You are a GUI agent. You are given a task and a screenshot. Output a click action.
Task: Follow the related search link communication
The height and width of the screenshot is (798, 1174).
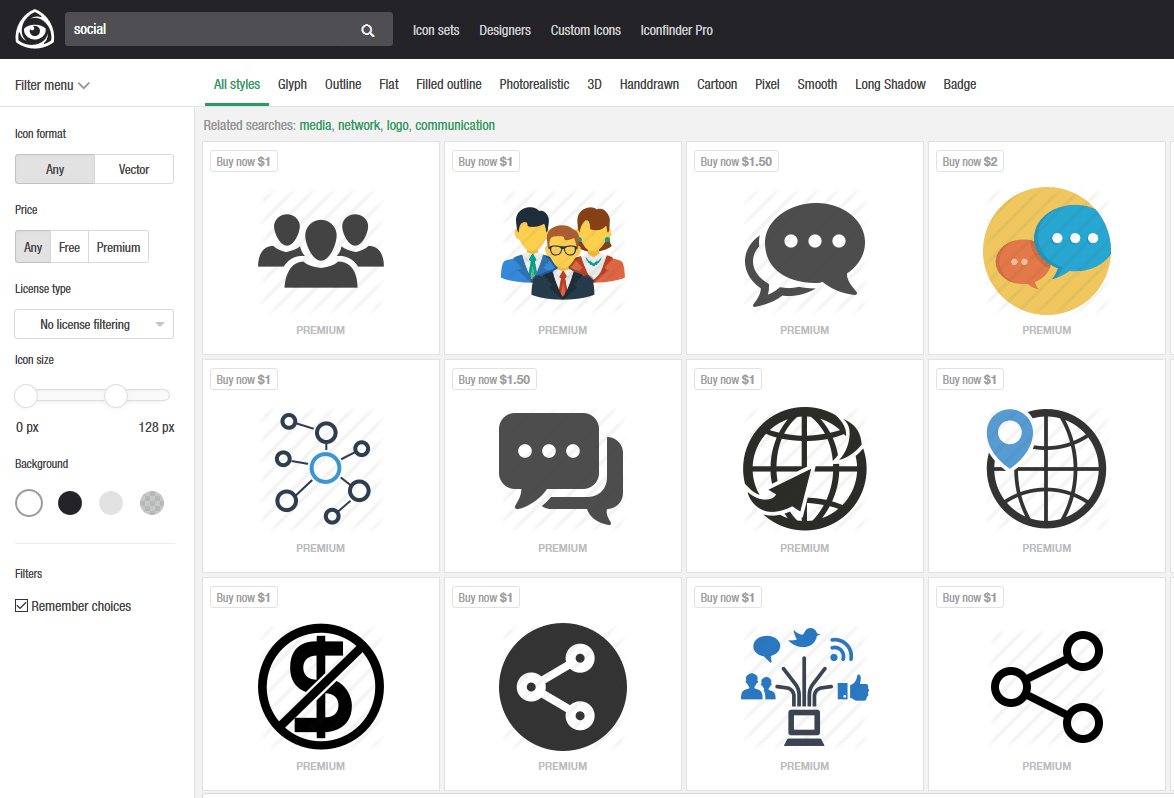455,125
